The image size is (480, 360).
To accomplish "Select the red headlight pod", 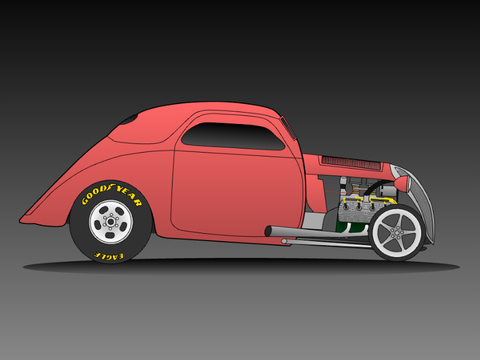I will [400, 183].
